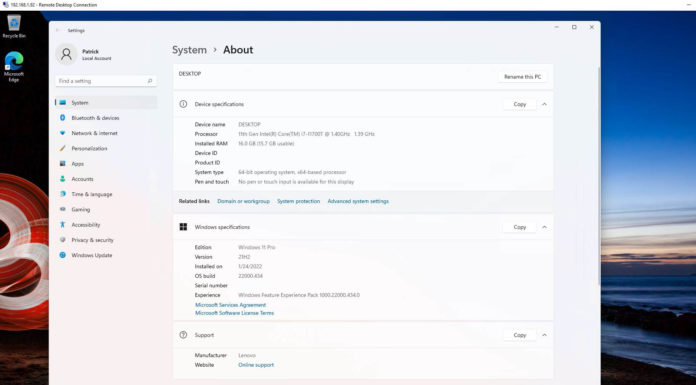Maximize the Settings window
This screenshot has width=696, height=385.
[574, 27]
